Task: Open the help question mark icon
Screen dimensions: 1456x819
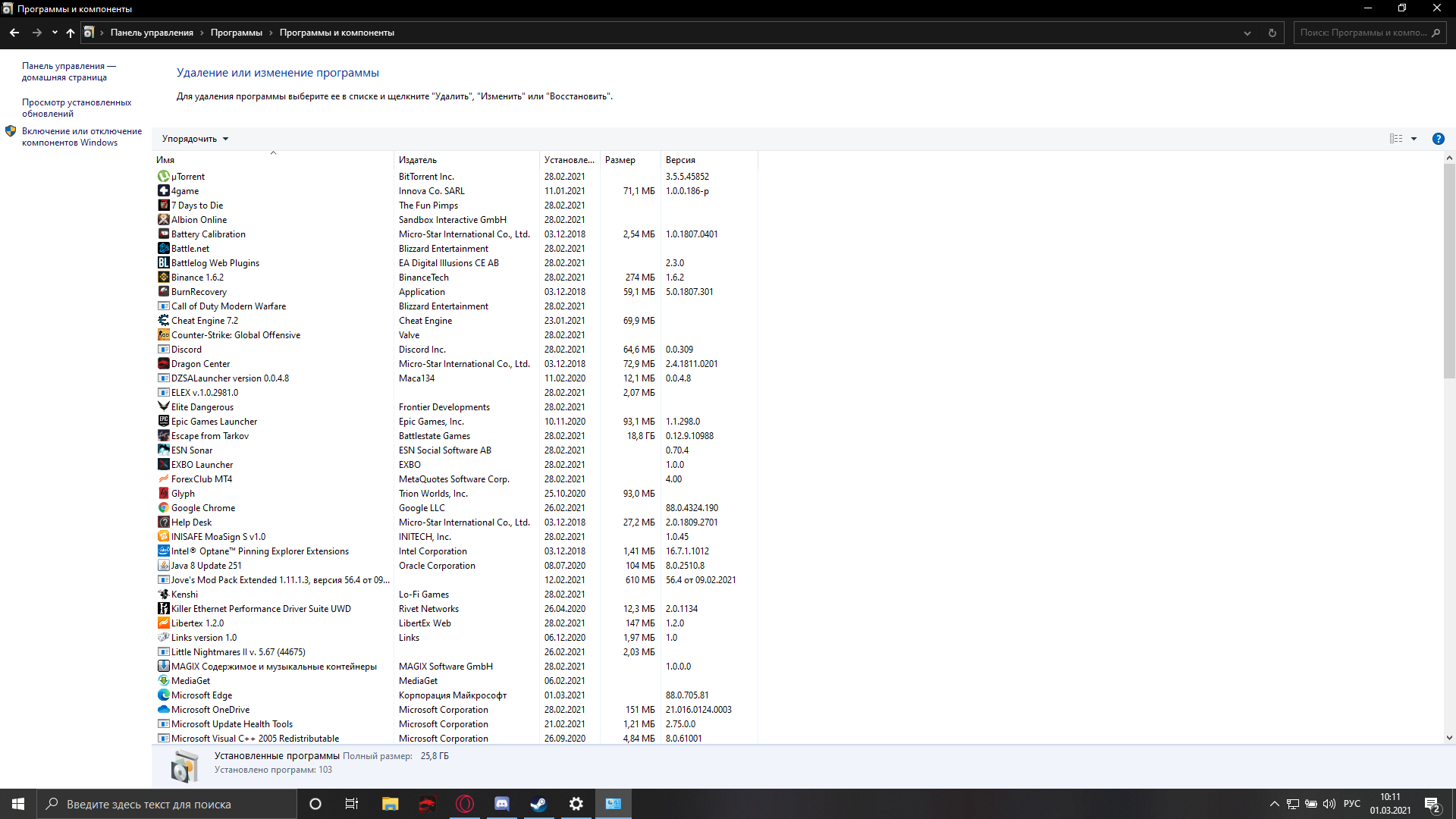Action: [1438, 139]
